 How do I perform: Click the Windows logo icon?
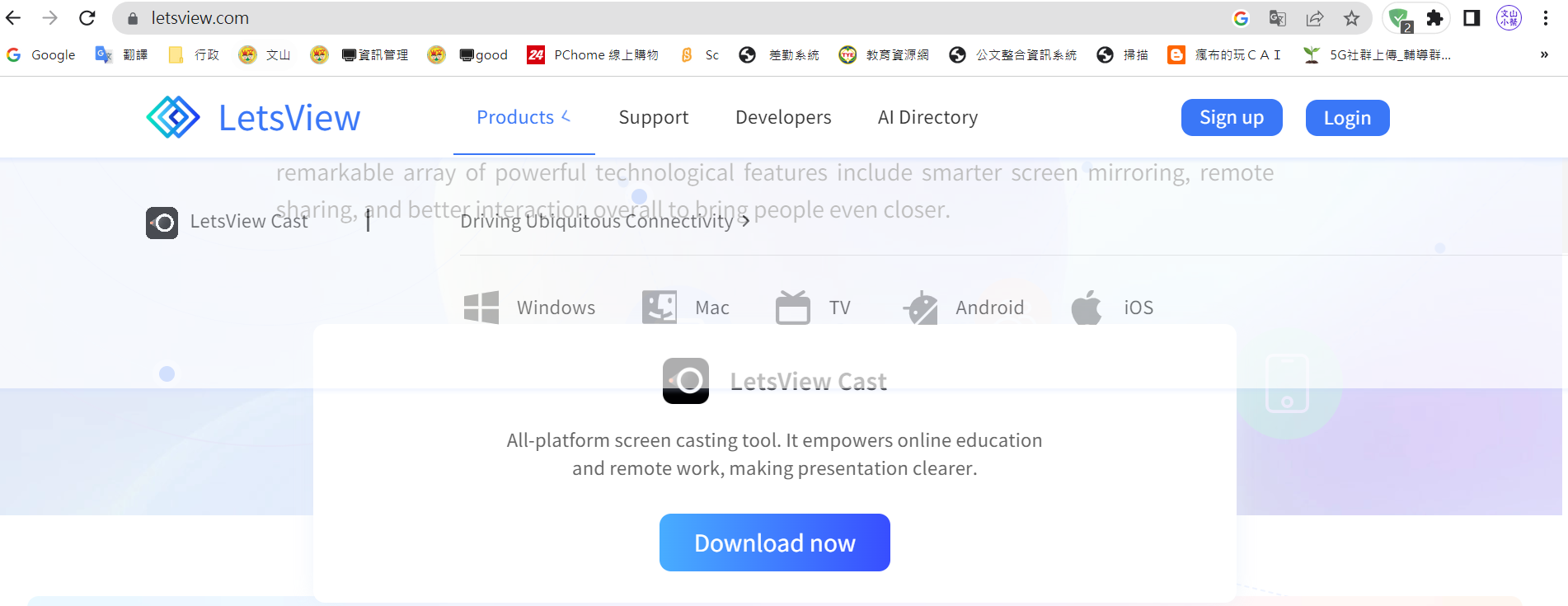pos(481,308)
